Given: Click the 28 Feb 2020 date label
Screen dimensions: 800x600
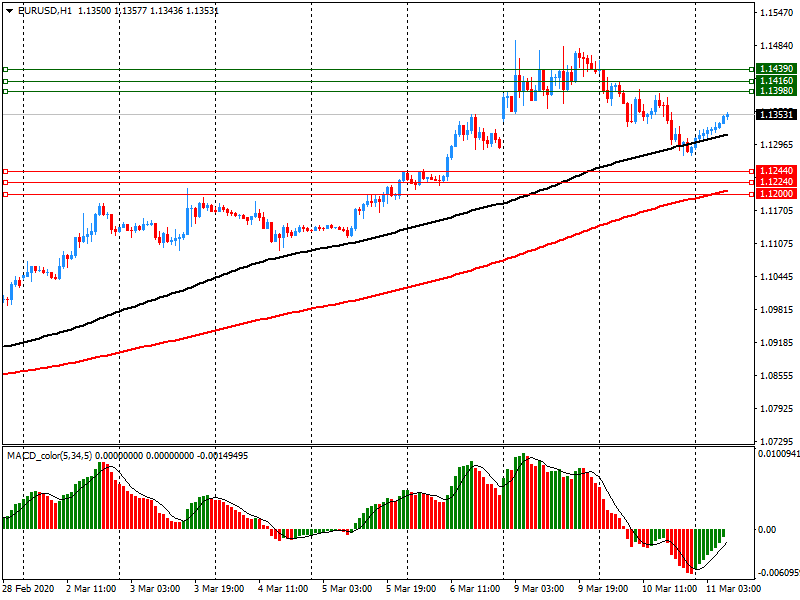Looking at the screenshot, I should coord(29,589).
